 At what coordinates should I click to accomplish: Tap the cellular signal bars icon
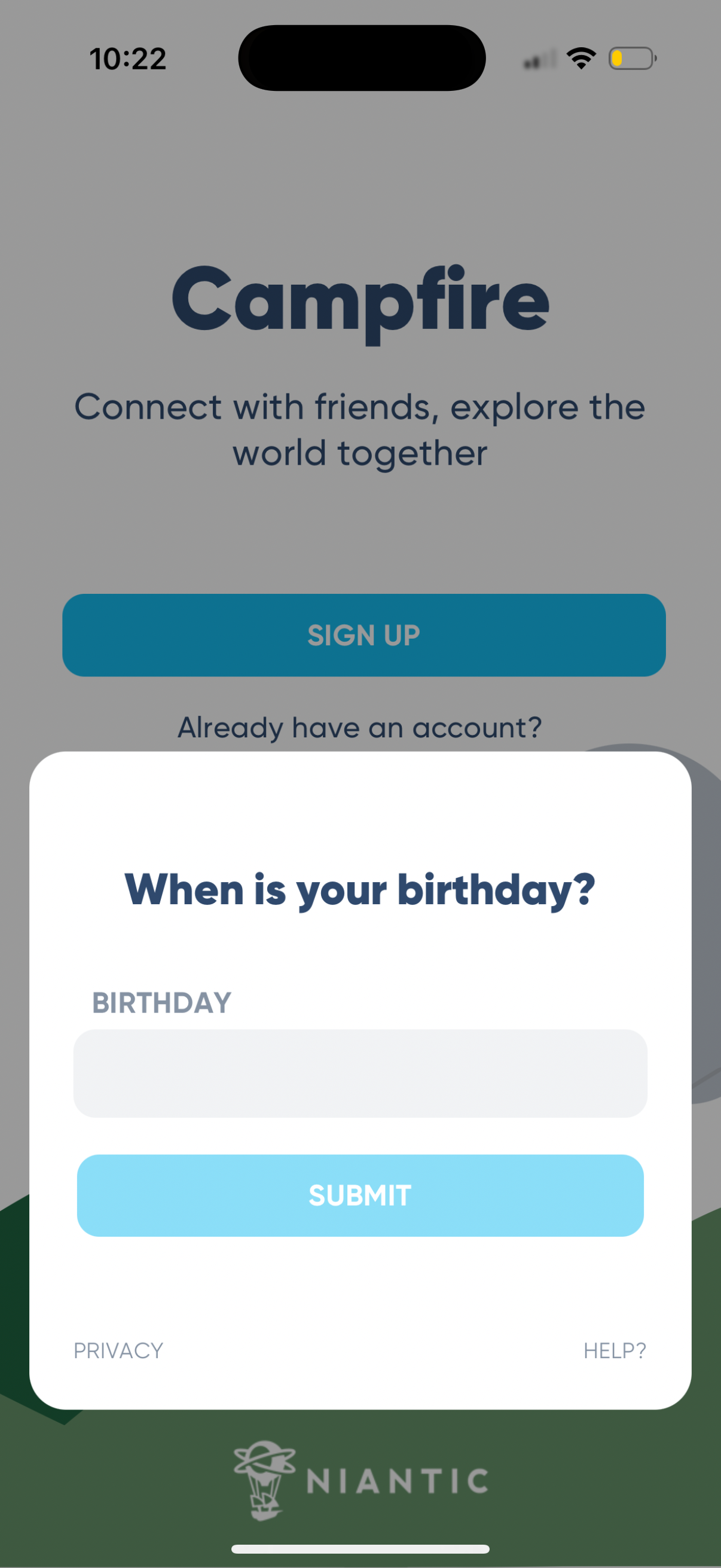pyautogui.click(x=539, y=60)
